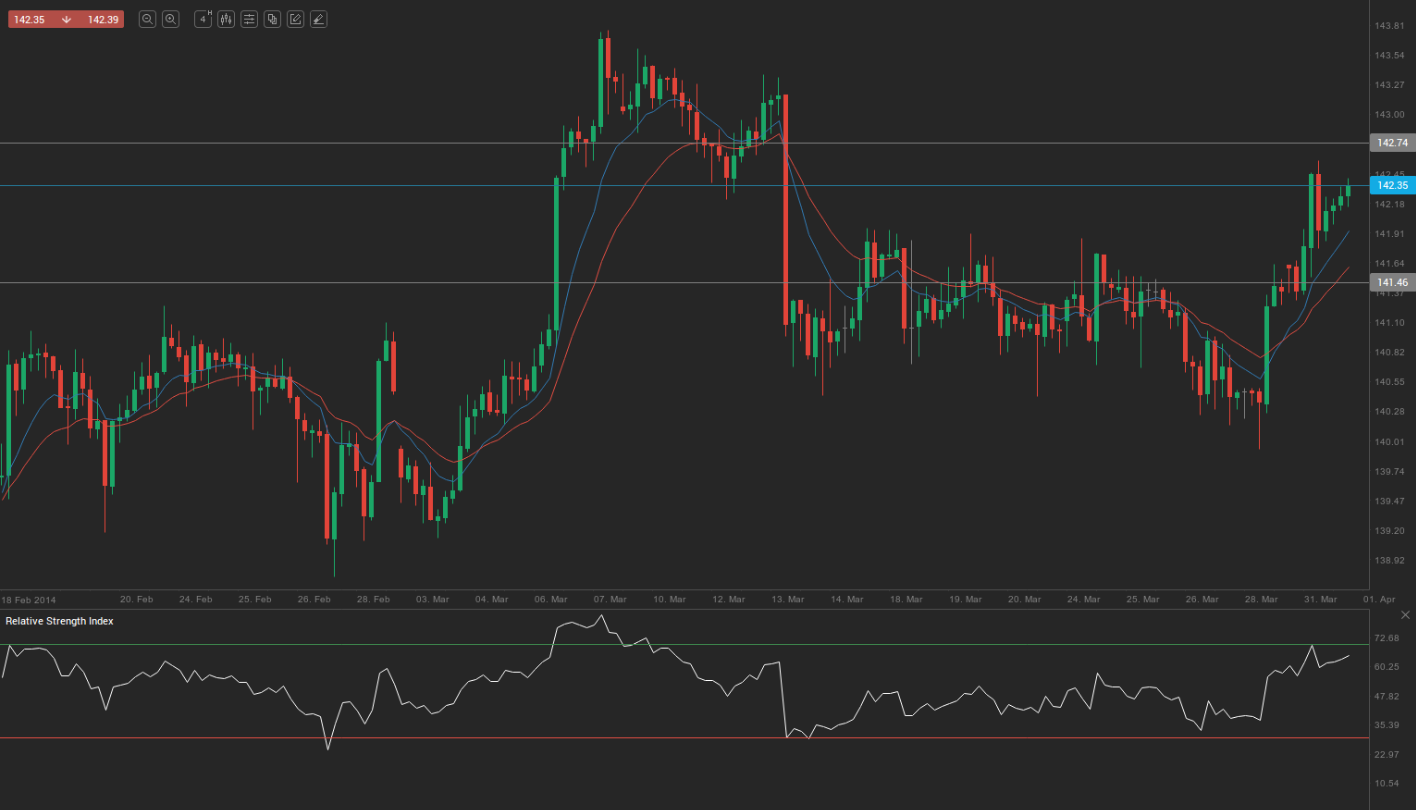Select the 141.46 horizontal level label
The width and height of the screenshot is (1416, 810).
(1391, 283)
